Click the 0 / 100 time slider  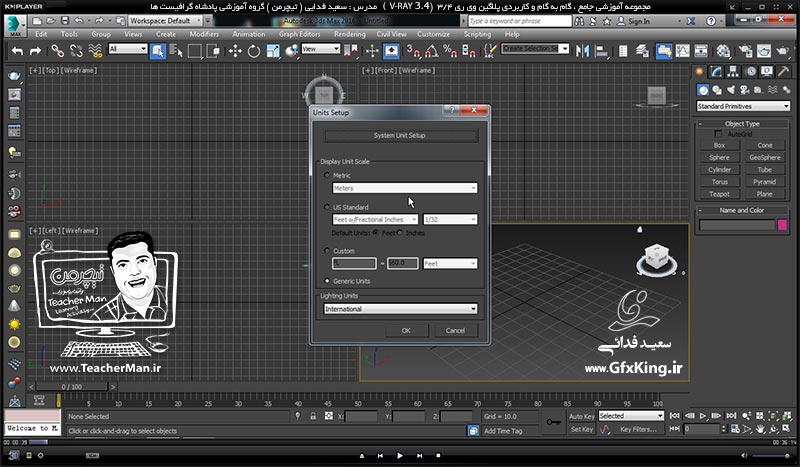point(72,387)
